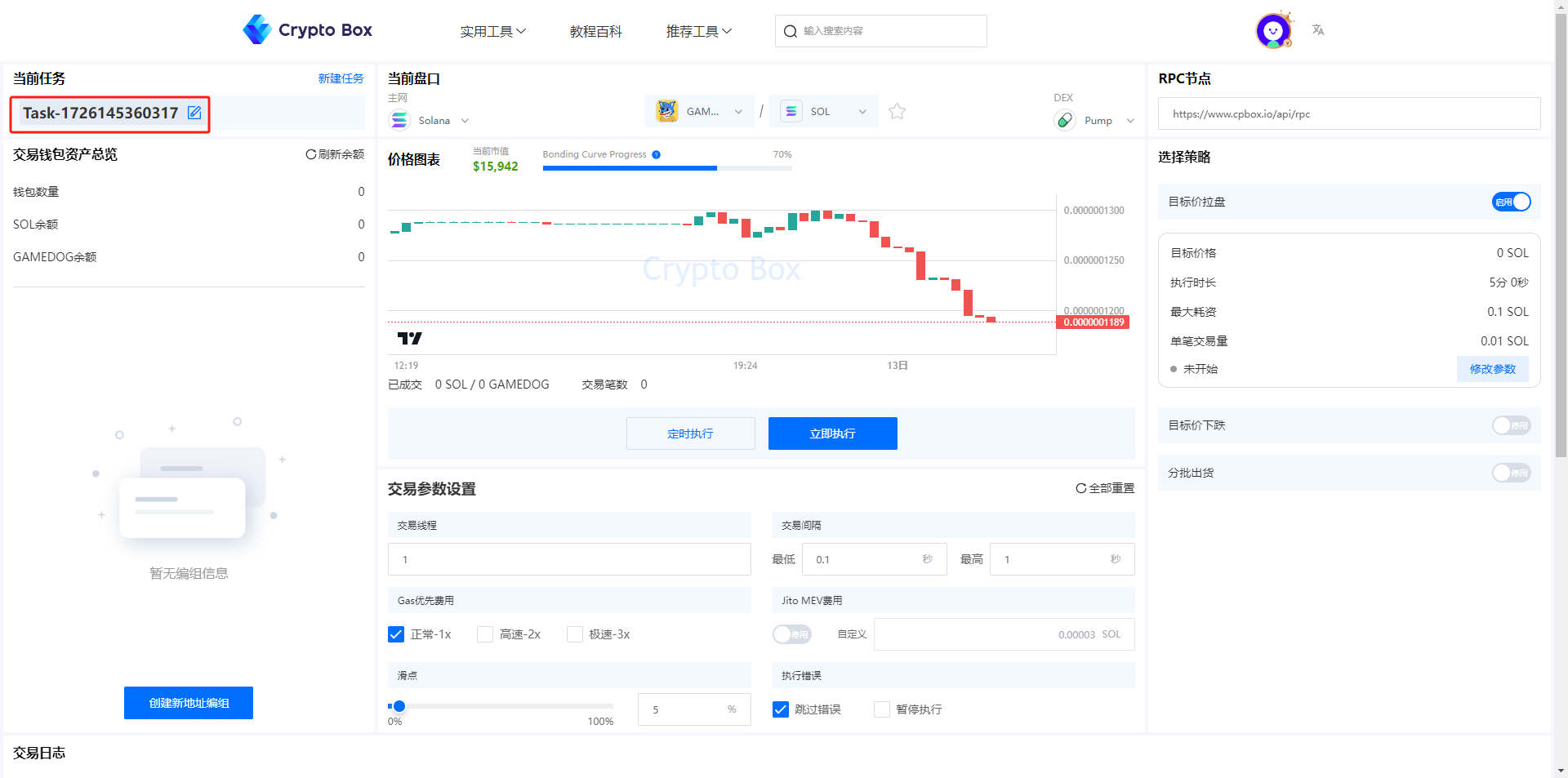The width and height of the screenshot is (1568, 778).
Task: Click the Solana network icon
Action: [x=399, y=120]
